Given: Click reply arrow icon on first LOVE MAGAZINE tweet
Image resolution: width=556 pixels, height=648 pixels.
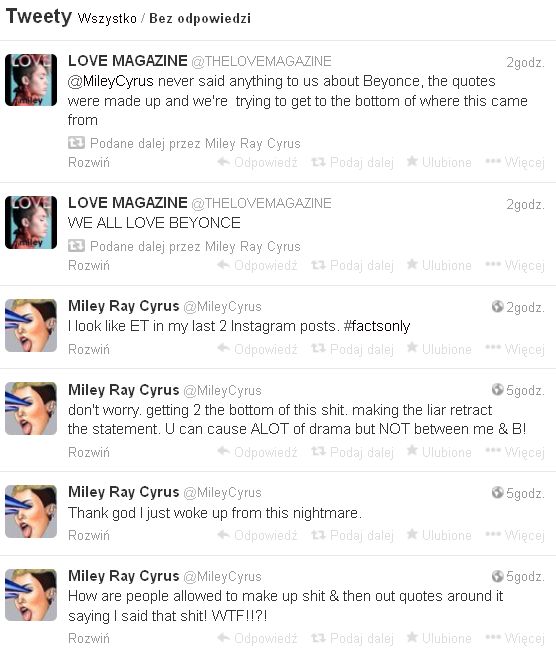Looking at the screenshot, I should (x=224, y=162).
